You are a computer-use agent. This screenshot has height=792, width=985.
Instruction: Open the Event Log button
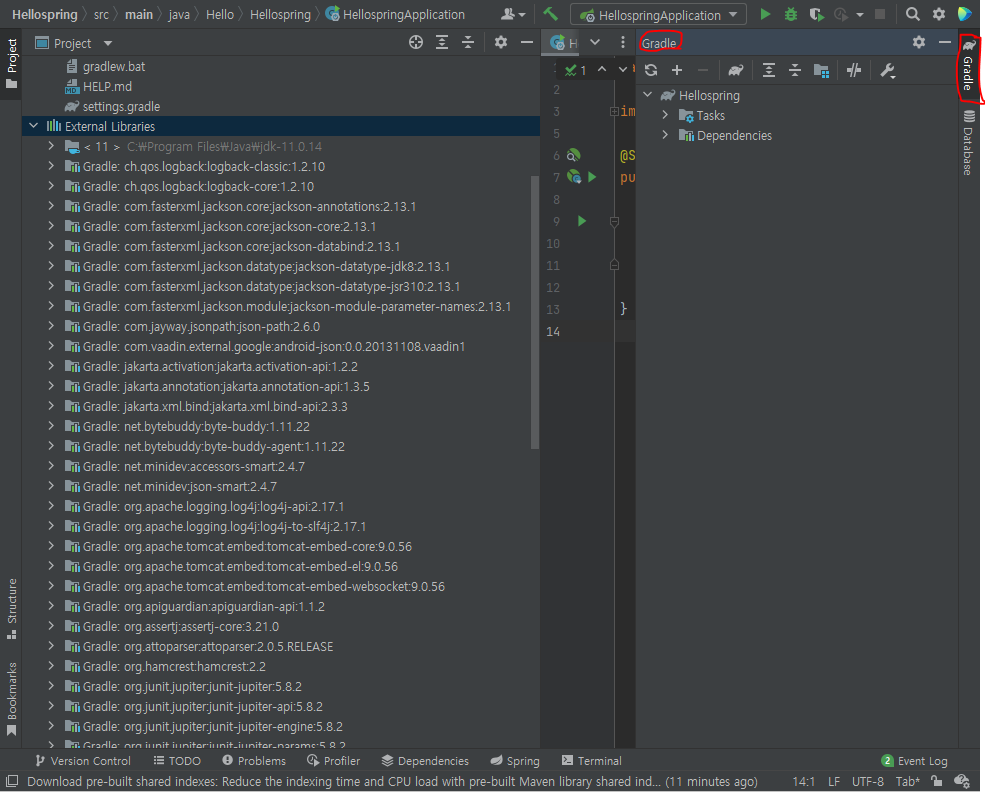pos(915,761)
